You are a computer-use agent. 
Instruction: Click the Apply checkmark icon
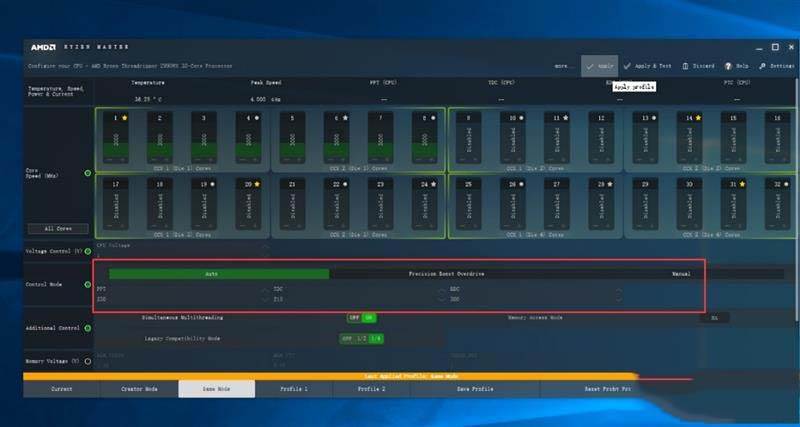(x=590, y=66)
